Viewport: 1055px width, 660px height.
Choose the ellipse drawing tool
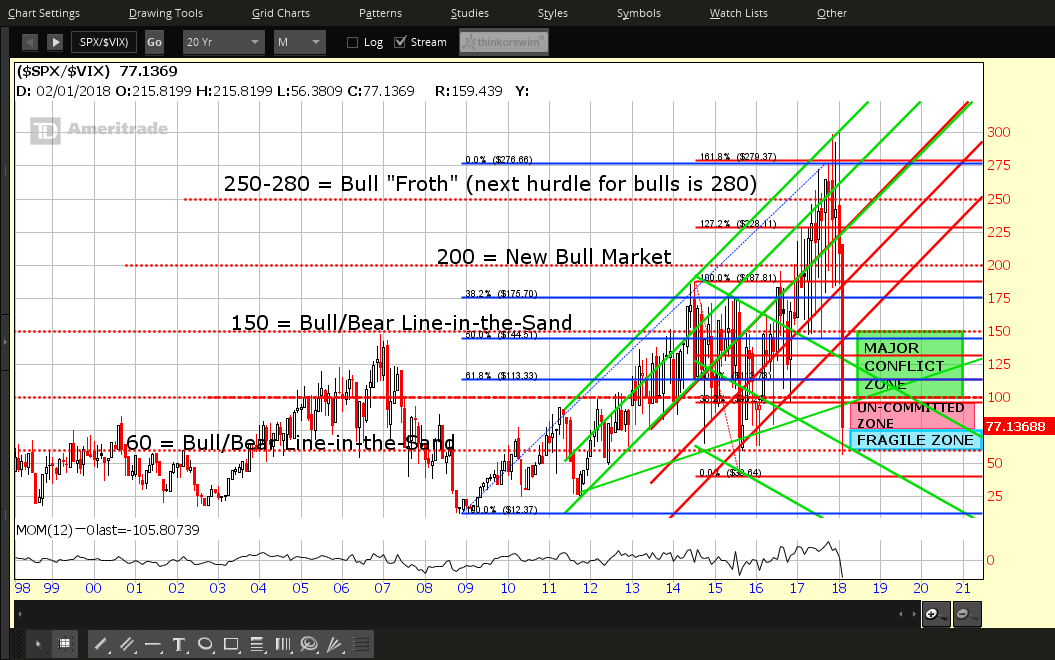[x=205, y=644]
